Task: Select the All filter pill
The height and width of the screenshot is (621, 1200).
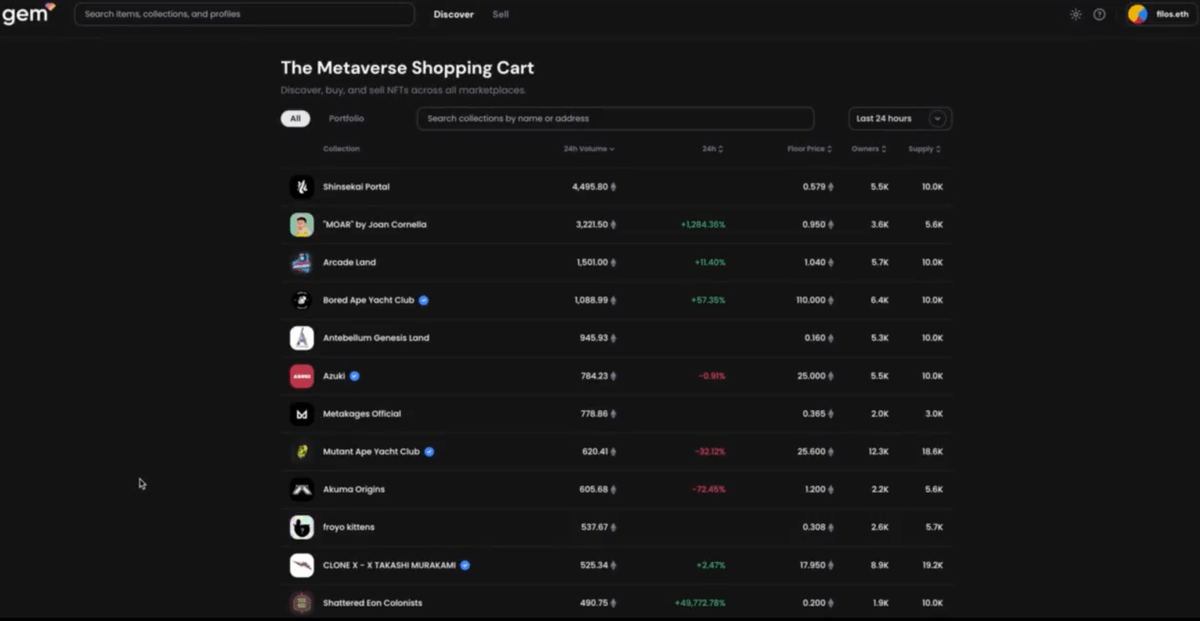Action: point(295,119)
